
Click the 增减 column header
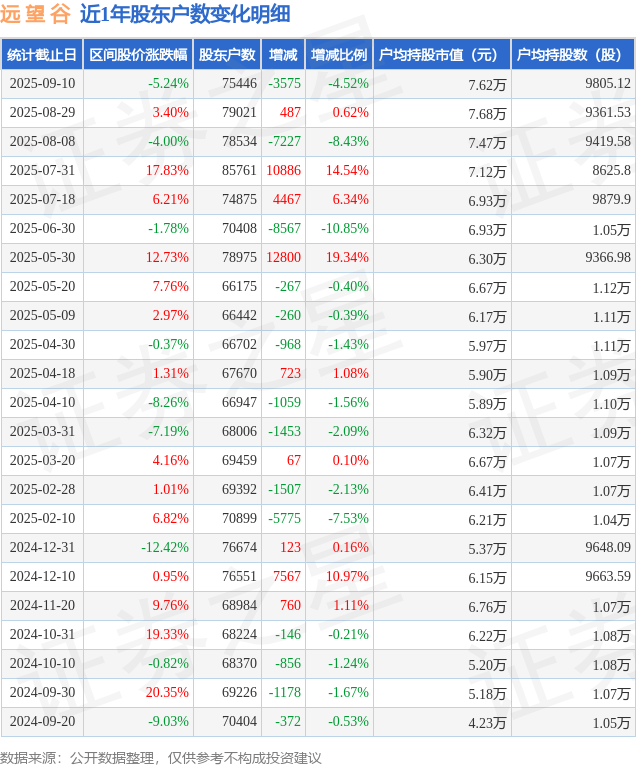[283, 55]
